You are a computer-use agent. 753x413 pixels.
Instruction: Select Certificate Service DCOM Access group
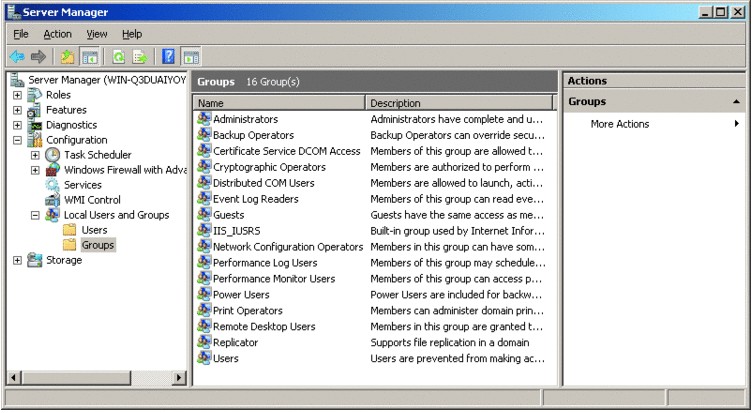click(x=286, y=151)
